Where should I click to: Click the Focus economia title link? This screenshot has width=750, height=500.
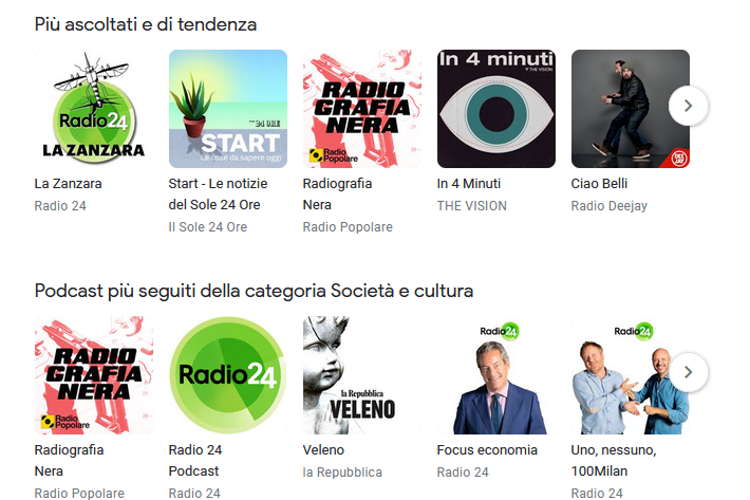487,450
